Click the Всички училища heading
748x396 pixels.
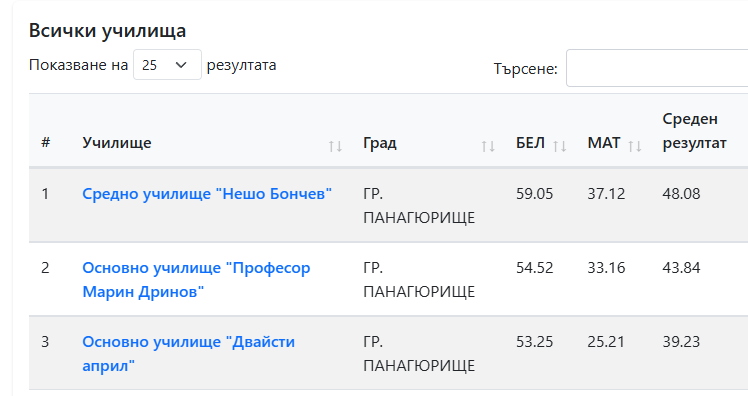(x=107, y=31)
